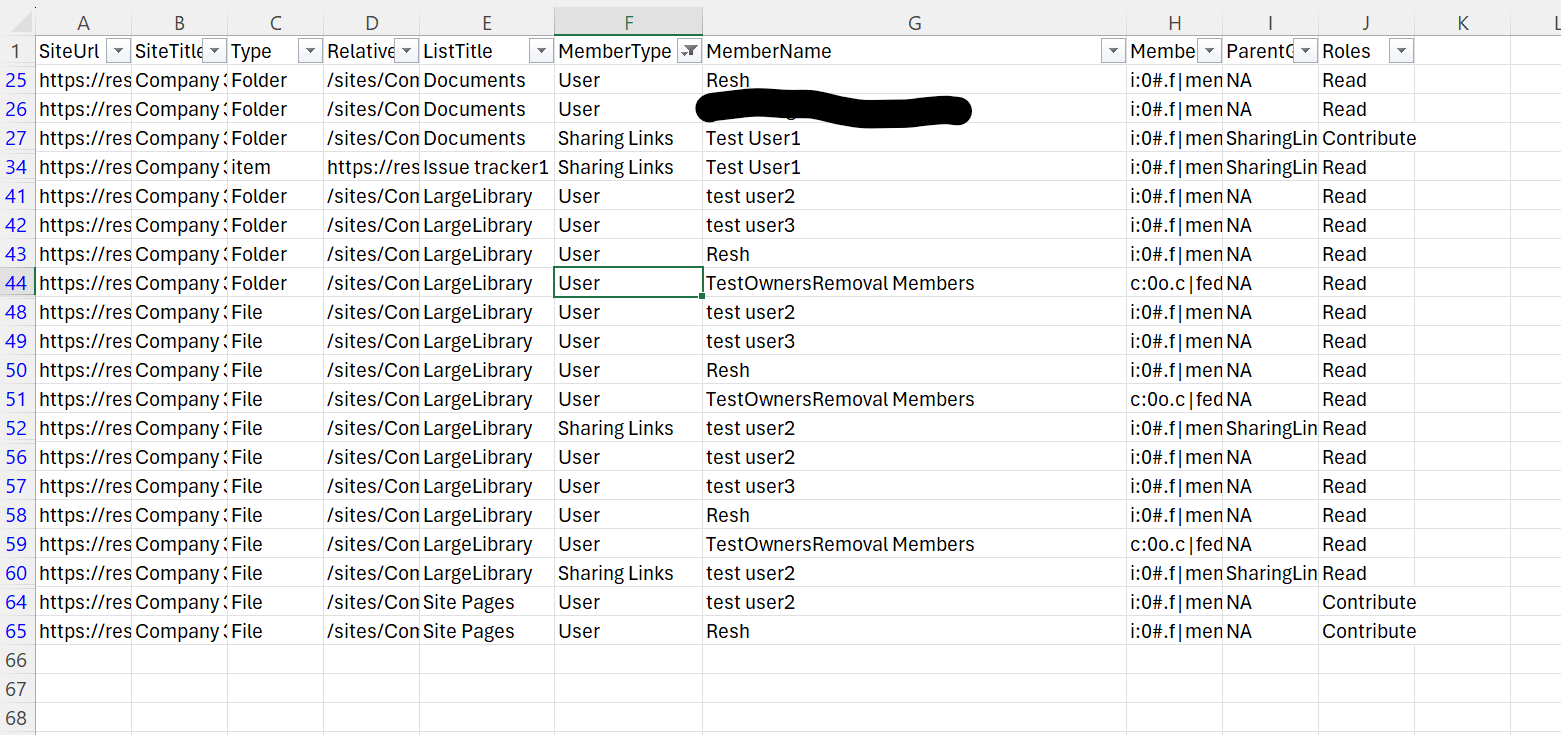Click the 'File' Type cell in row 56
The image size is (1561, 735).
tap(275, 457)
